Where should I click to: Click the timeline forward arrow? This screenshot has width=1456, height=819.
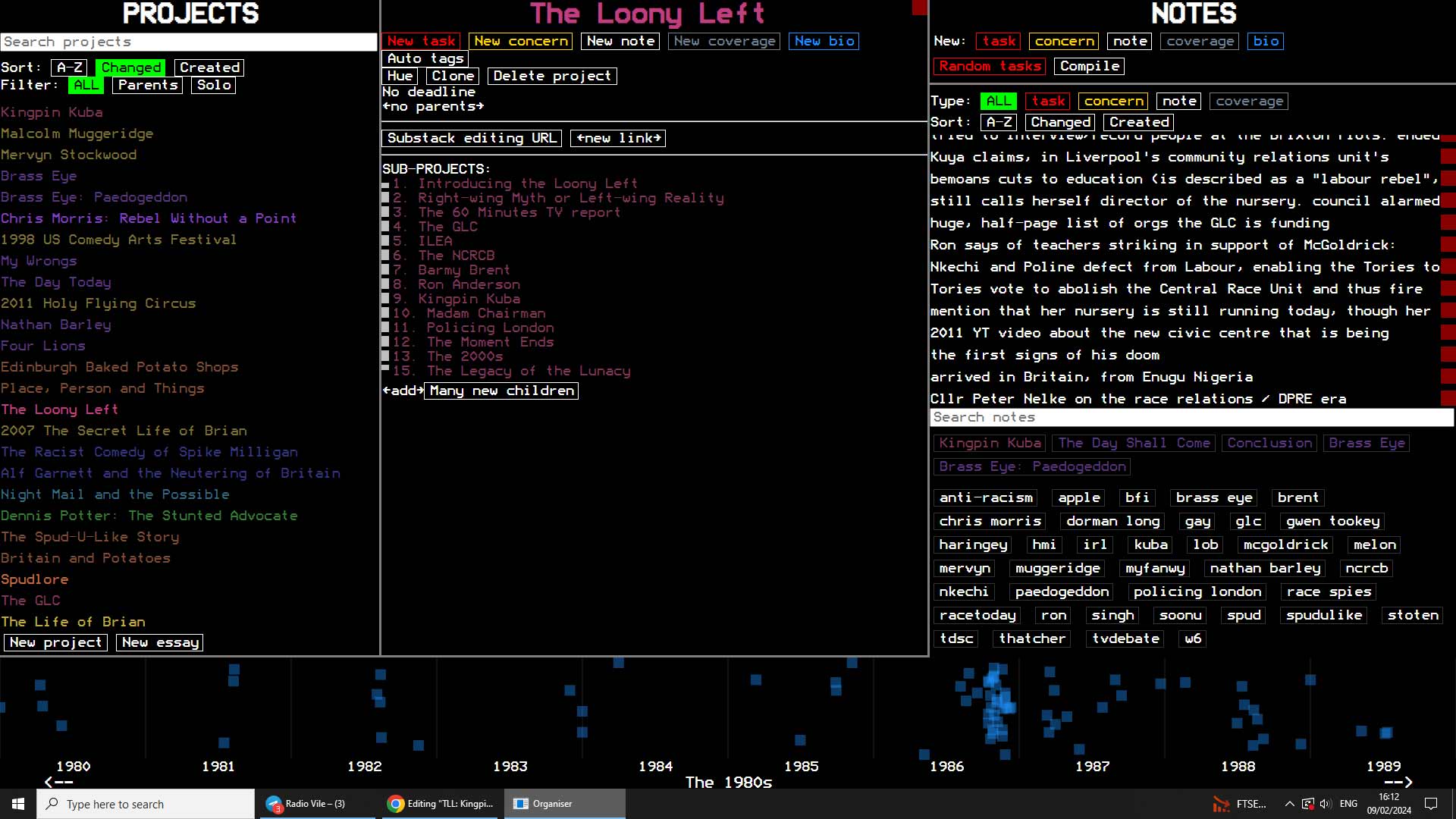coord(1398,782)
